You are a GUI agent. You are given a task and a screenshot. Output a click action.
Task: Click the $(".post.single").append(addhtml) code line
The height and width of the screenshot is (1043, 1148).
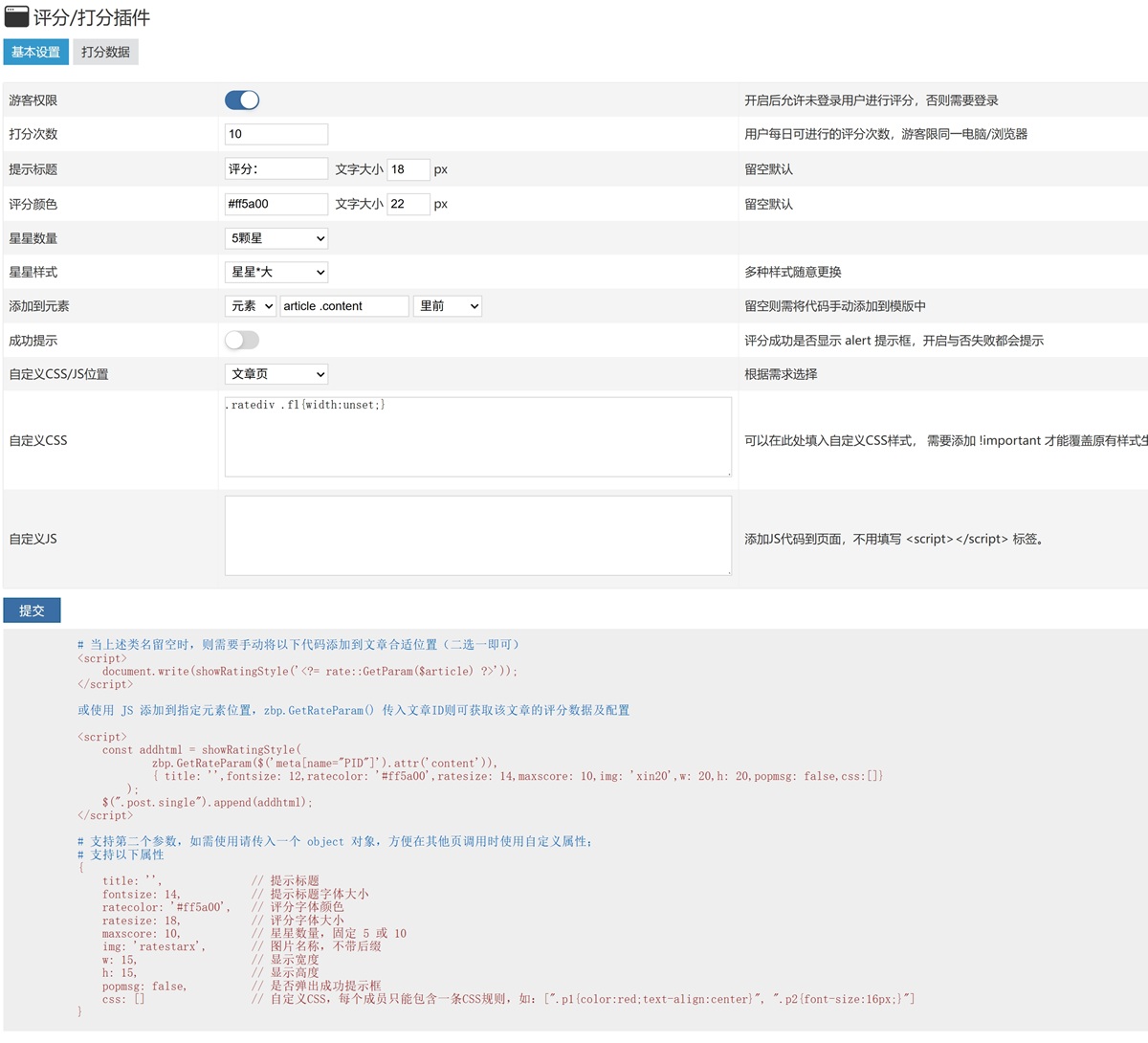coord(208,802)
